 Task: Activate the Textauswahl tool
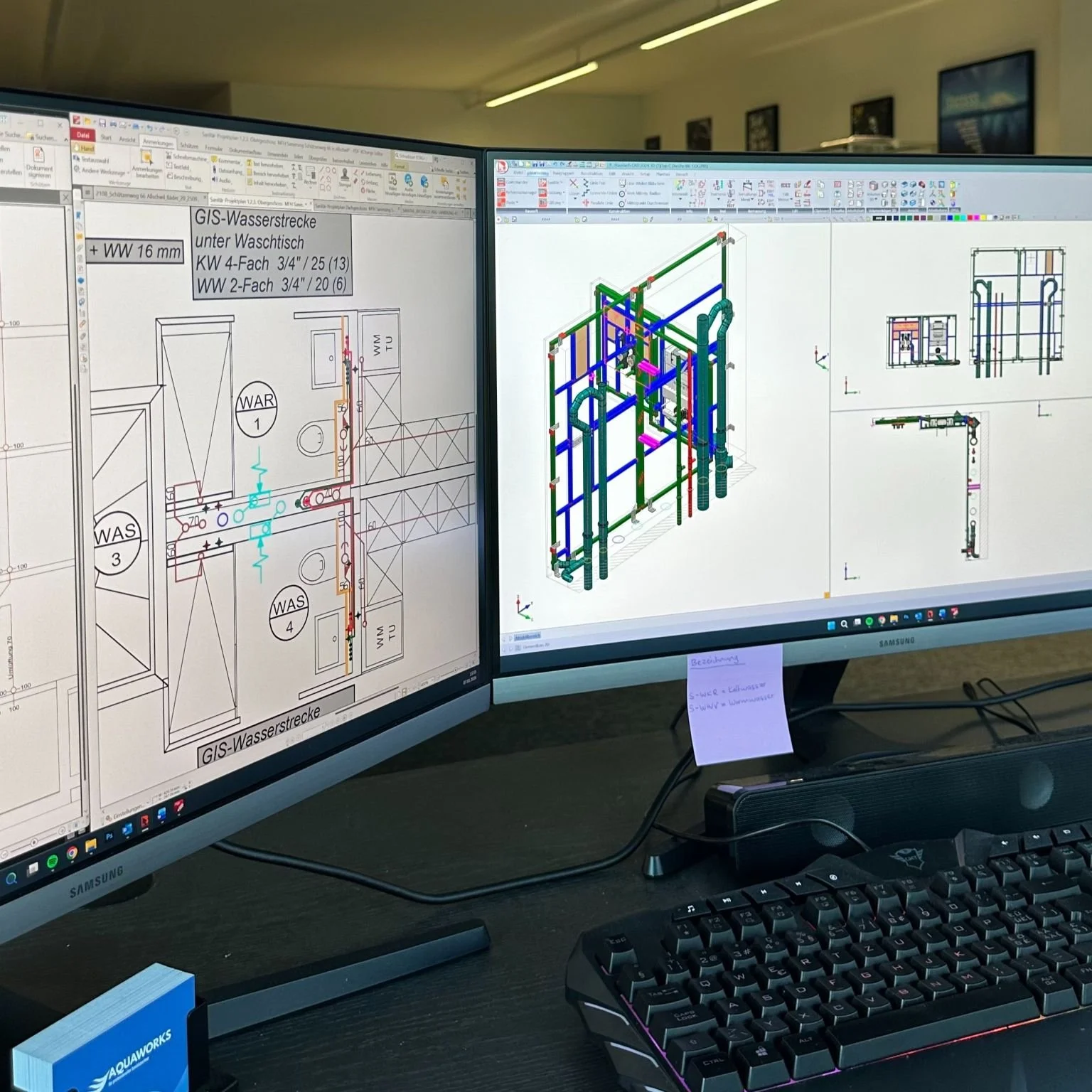92,160
